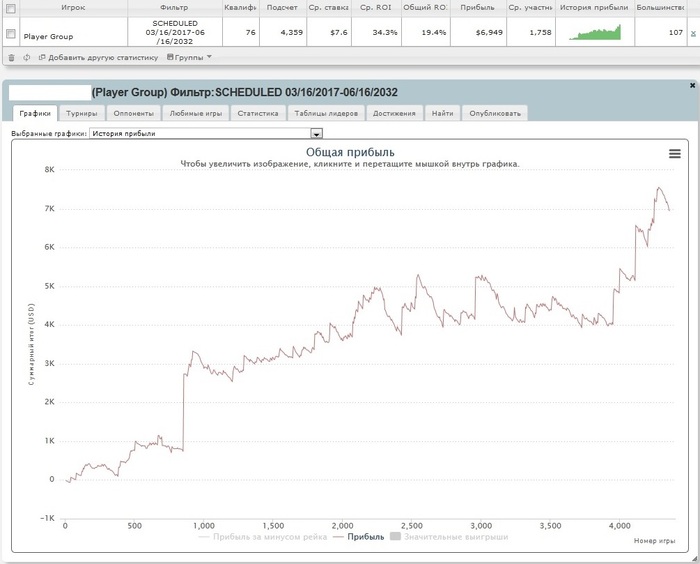
Task: Open the Любимые игры tab
Action: [x=196, y=113]
